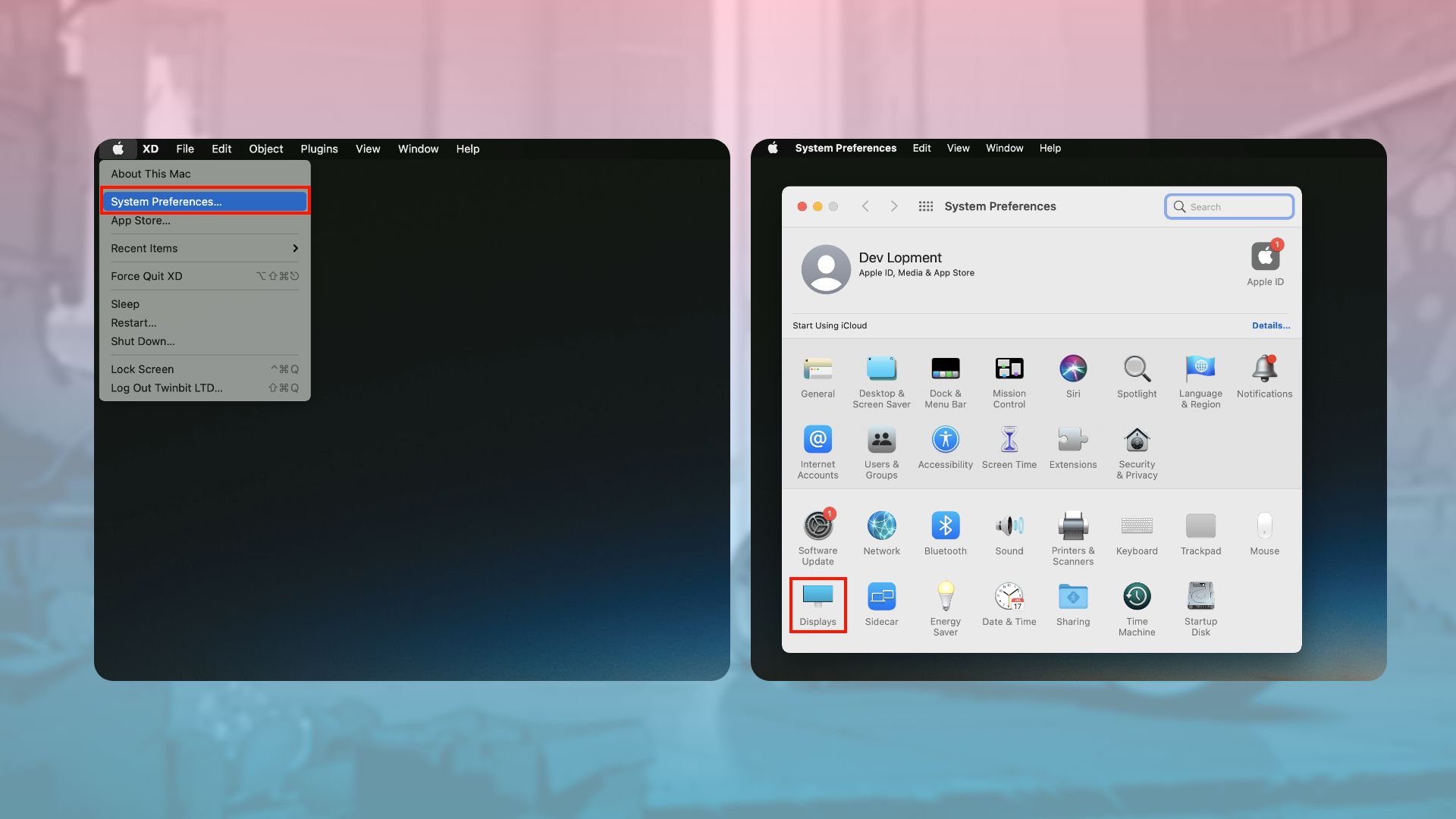Choose App Store... from Apple menu
Viewport: 1456px width, 819px height.
pos(205,221)
